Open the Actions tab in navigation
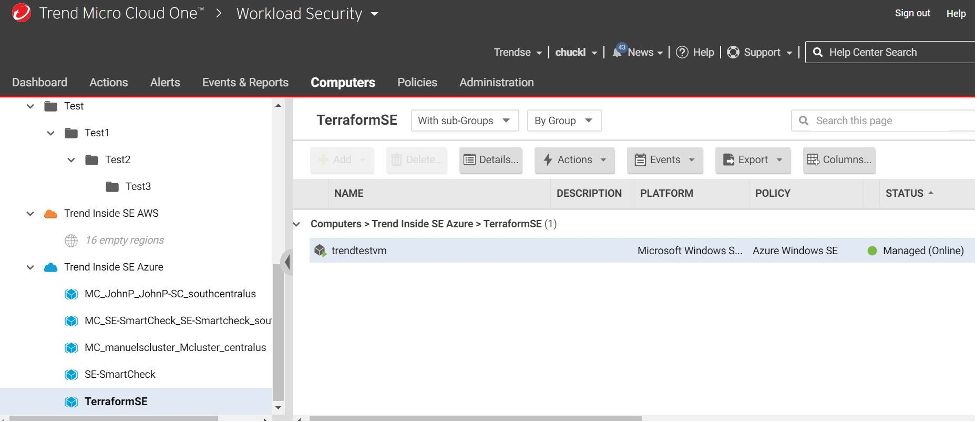Screen dimensions: 977x422 tap(108, 82)
